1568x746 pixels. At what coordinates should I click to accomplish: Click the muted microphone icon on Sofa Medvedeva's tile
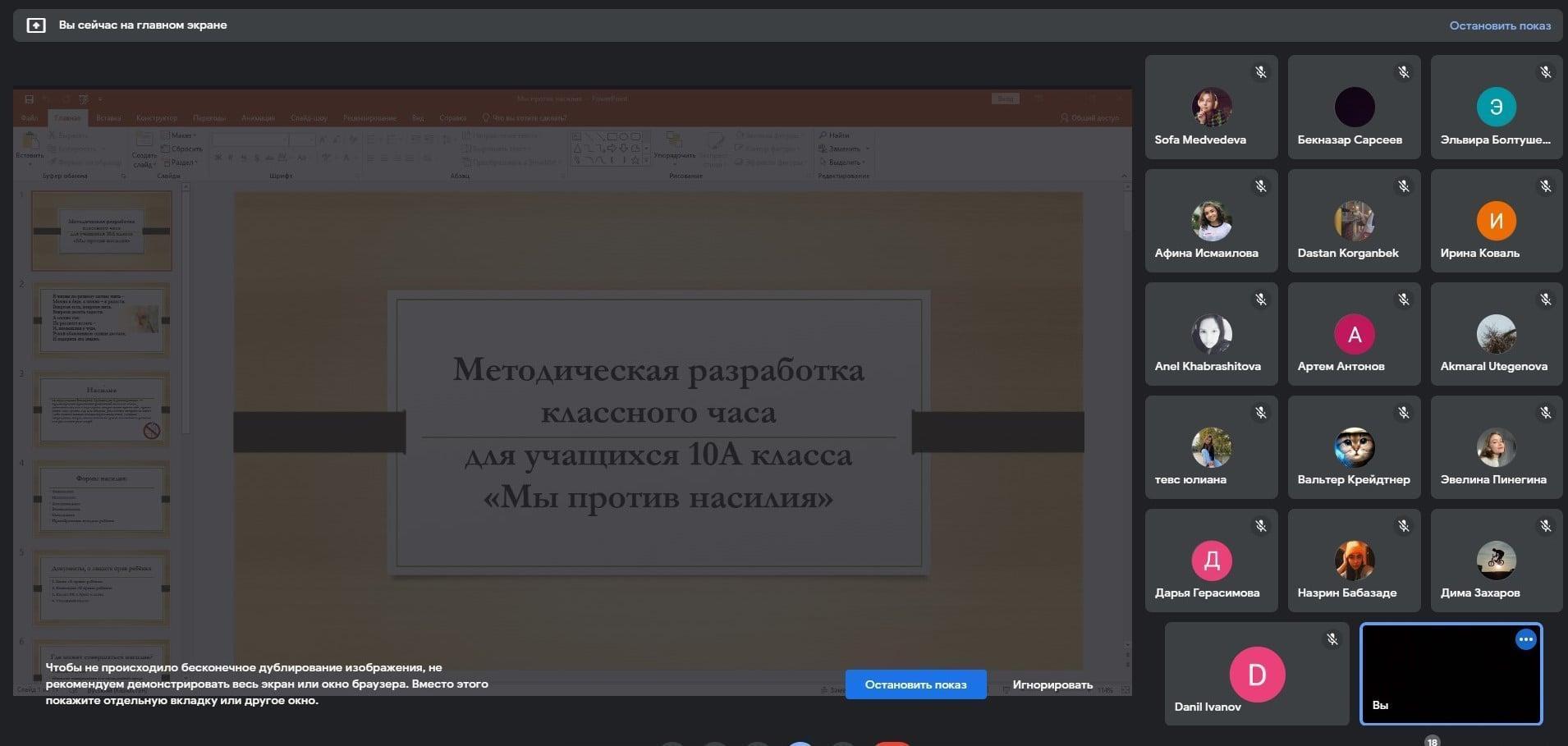click(1260, 72)
